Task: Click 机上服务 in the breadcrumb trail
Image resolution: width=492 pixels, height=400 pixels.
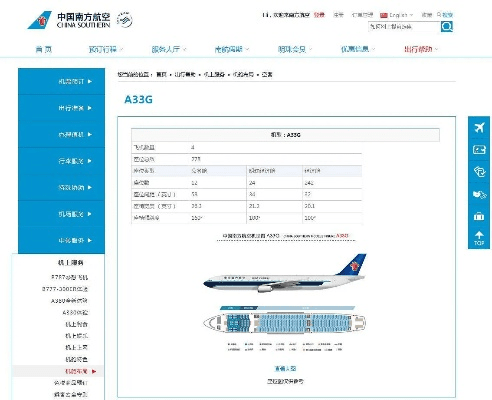Action: [214, 74]
